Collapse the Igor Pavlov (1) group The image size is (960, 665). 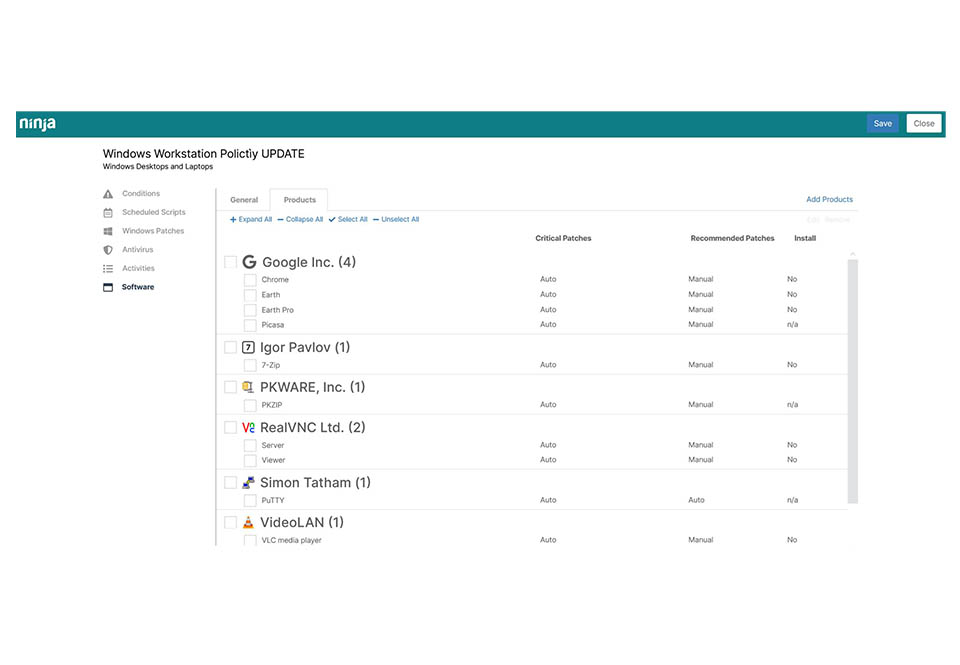[305, 348]
